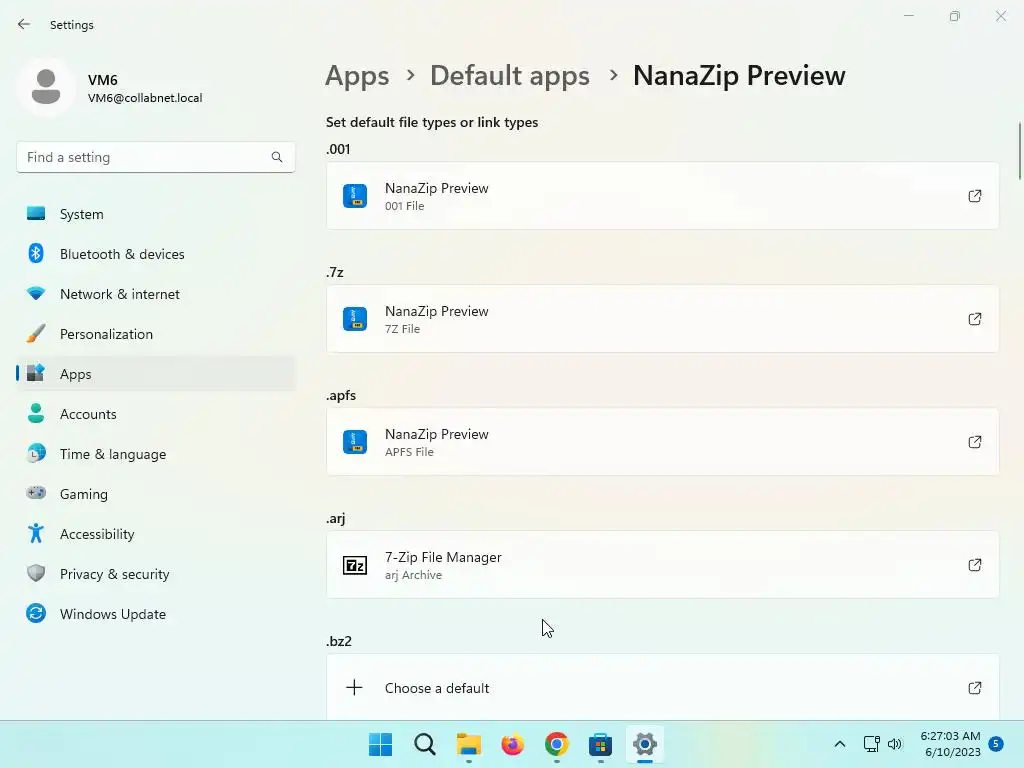Open Windows Start menu

click(380, 744)
